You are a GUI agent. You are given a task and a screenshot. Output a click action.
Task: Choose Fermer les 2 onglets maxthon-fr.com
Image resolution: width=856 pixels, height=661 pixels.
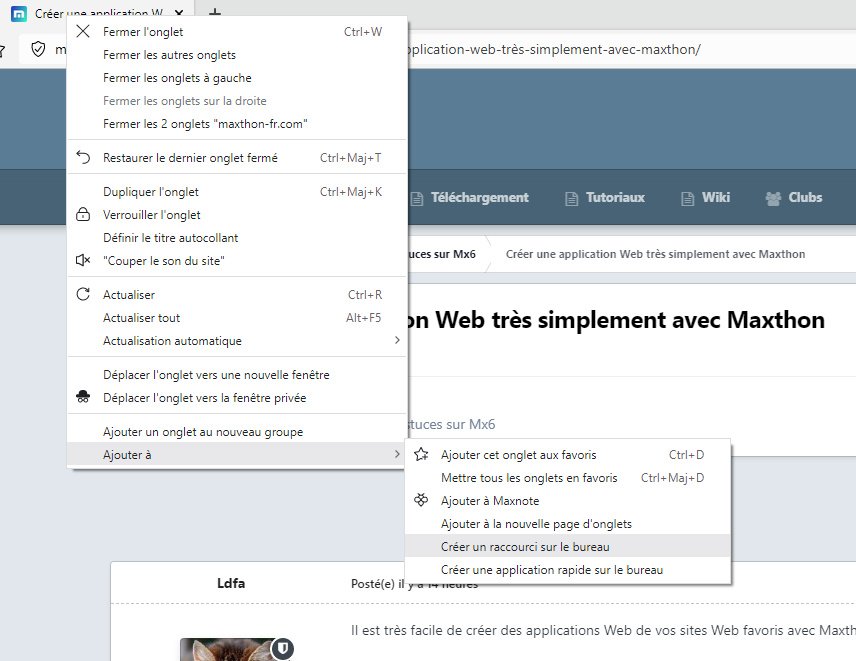[237, 123]
